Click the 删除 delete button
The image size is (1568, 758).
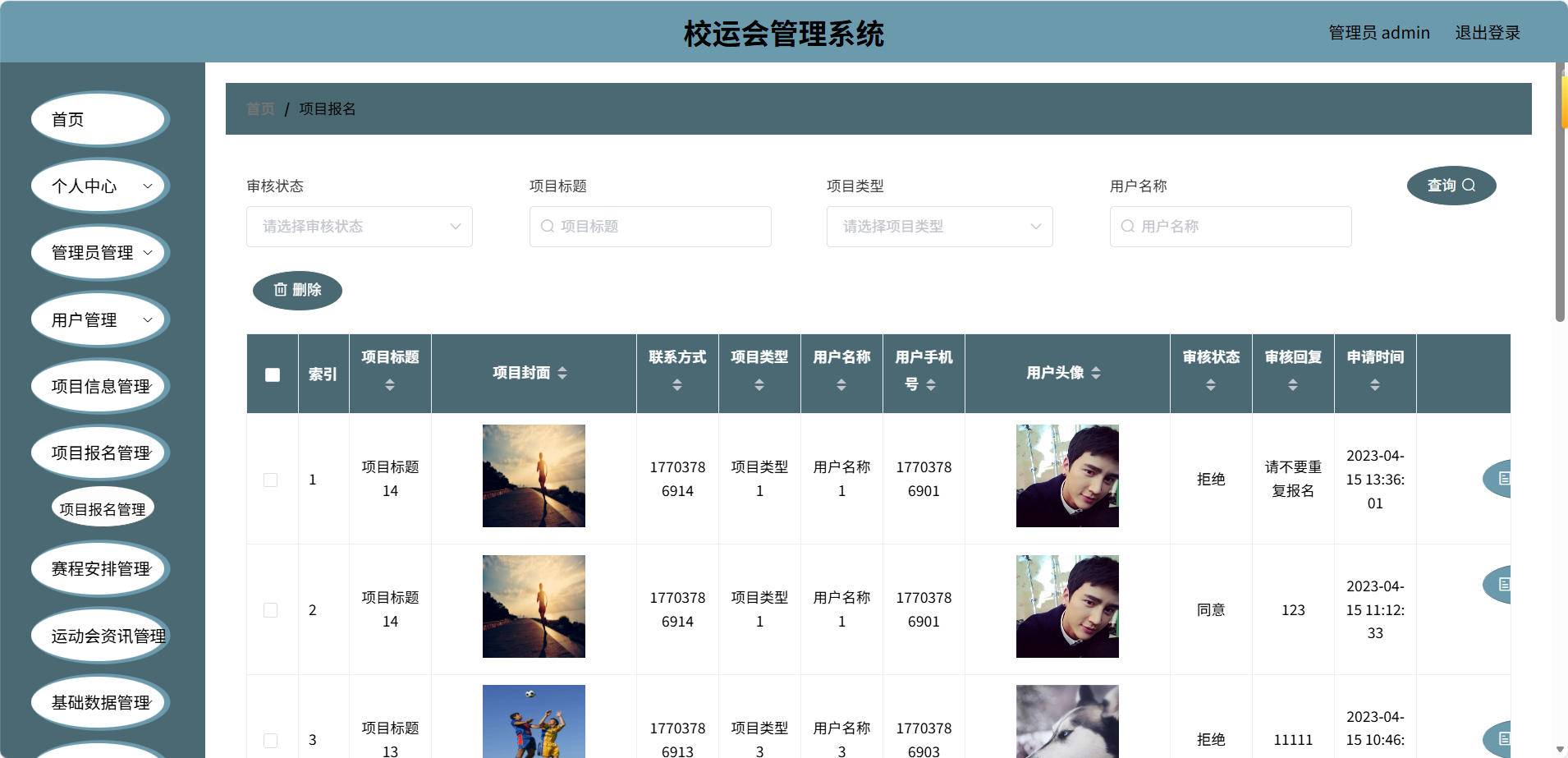pos(297,290)
